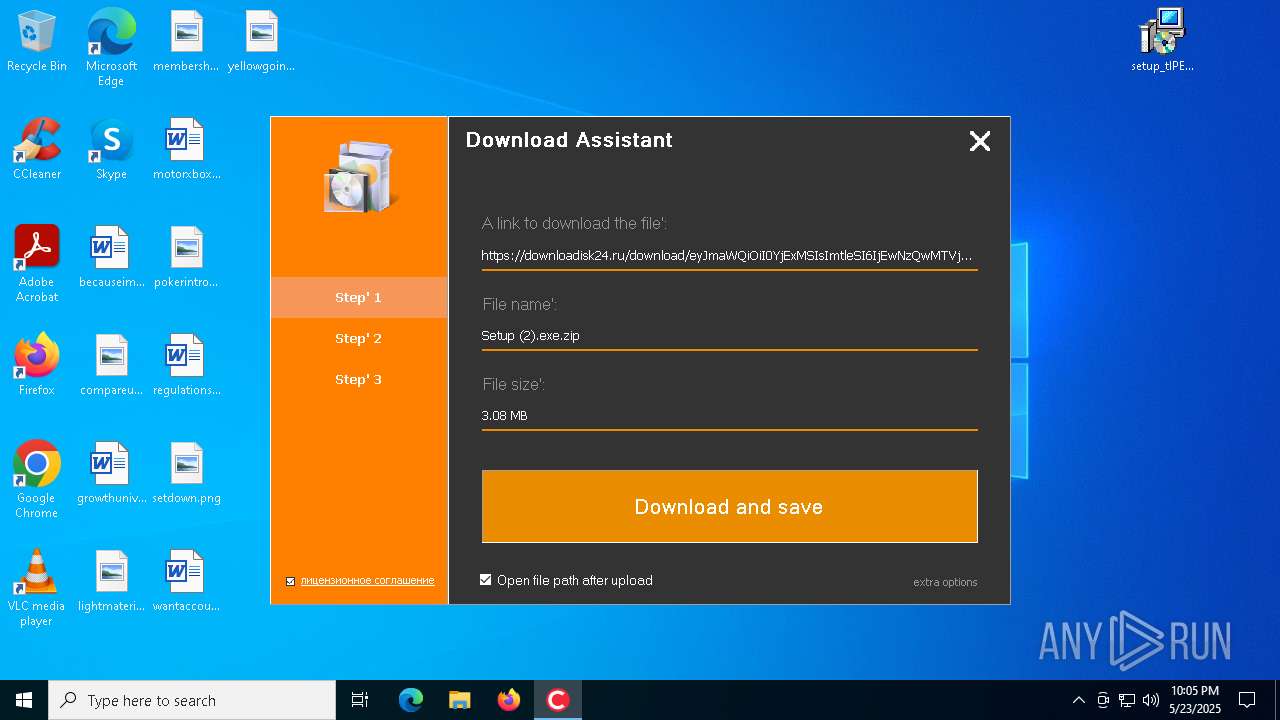Click the File size field 3.08 MB
Image resolution: width=1280 pixels, height=720 pixels.
pyautogui.click(x=729, y=416)
